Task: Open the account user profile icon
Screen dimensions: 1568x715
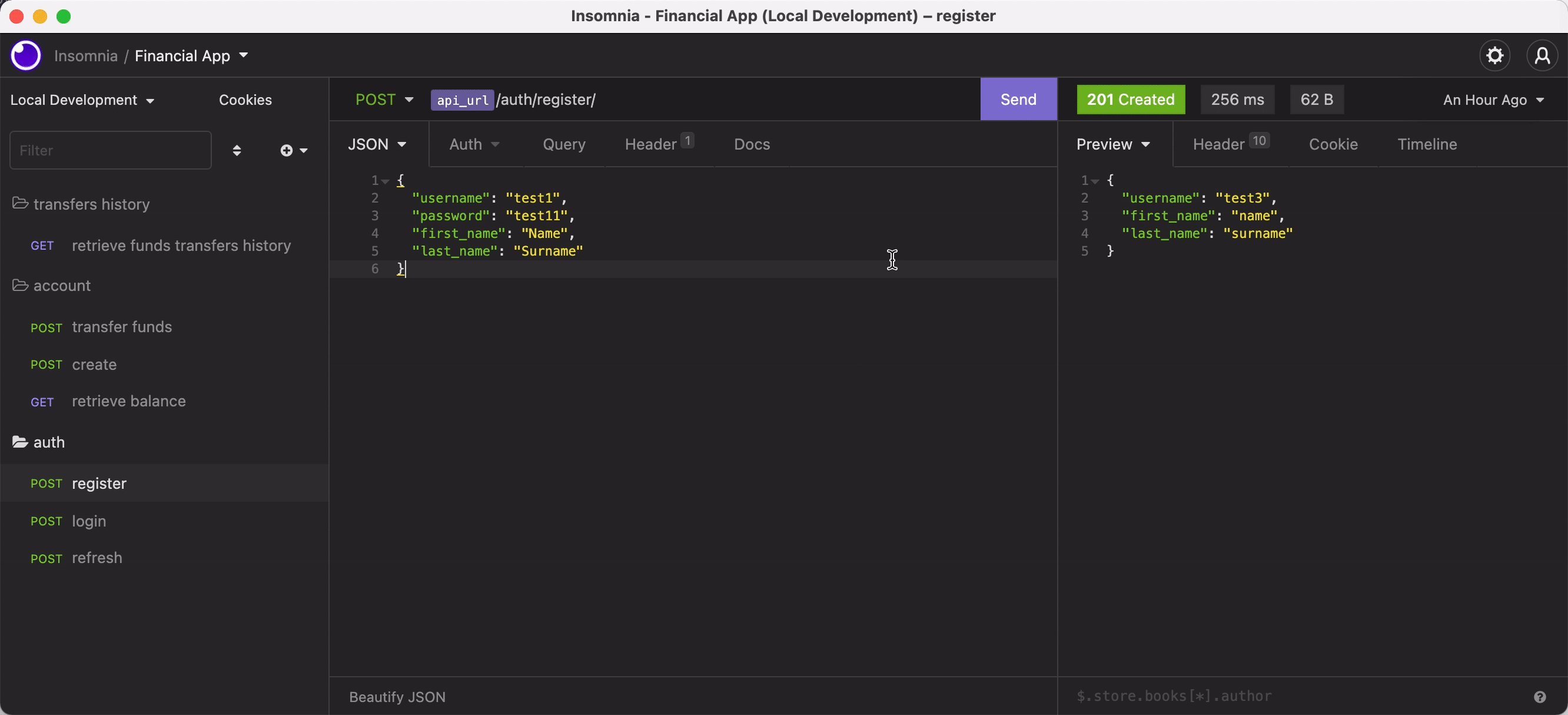Action: point(1542,55)
